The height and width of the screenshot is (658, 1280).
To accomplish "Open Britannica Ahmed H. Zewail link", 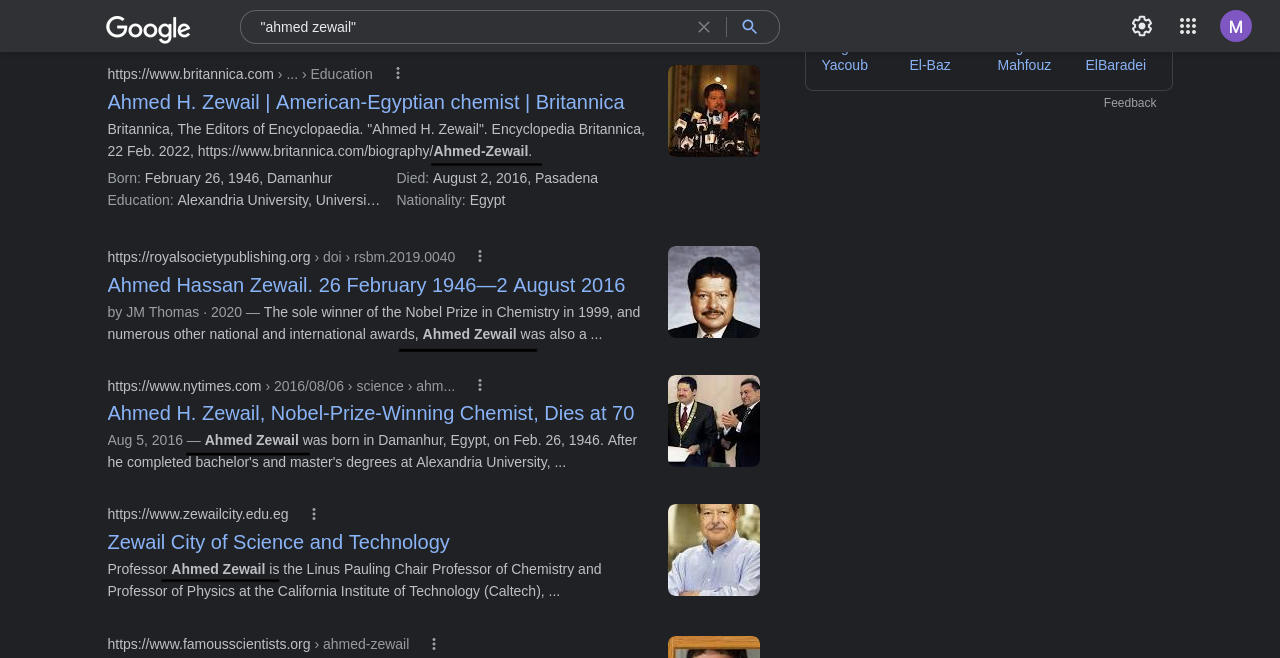I will tap(366, 102).
